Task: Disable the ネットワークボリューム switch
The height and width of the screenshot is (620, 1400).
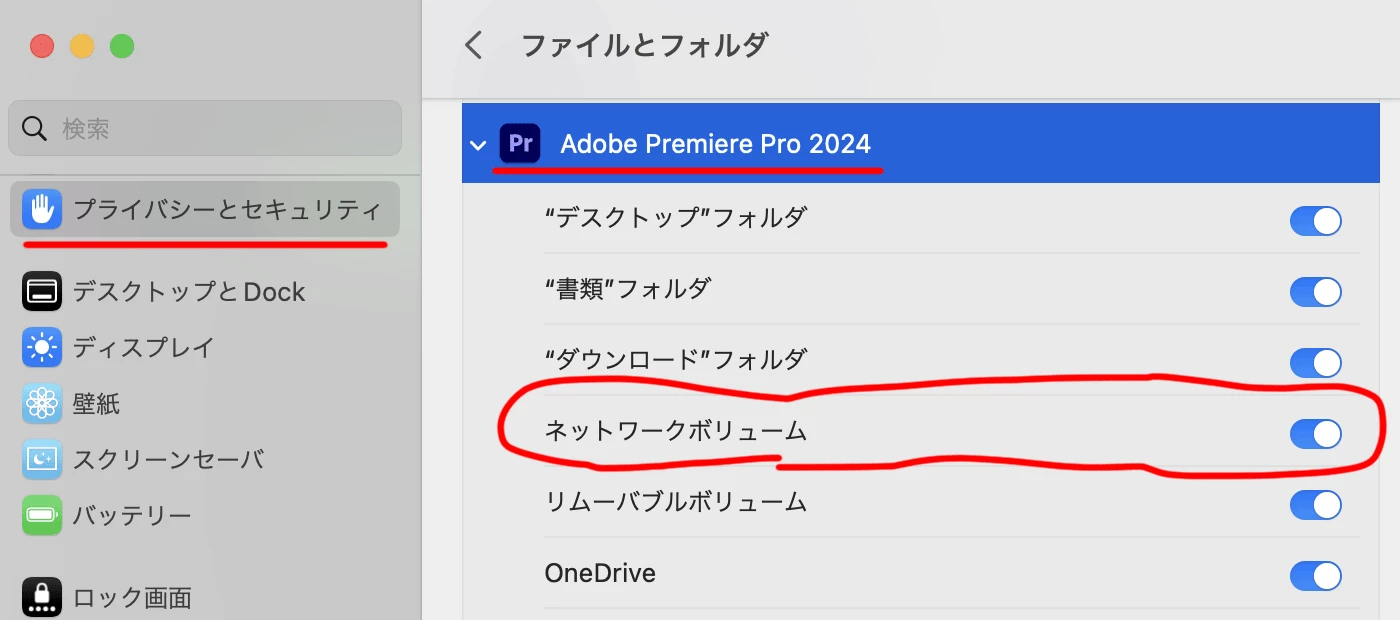Action: pyautogui.click(x=1315, y=434)
